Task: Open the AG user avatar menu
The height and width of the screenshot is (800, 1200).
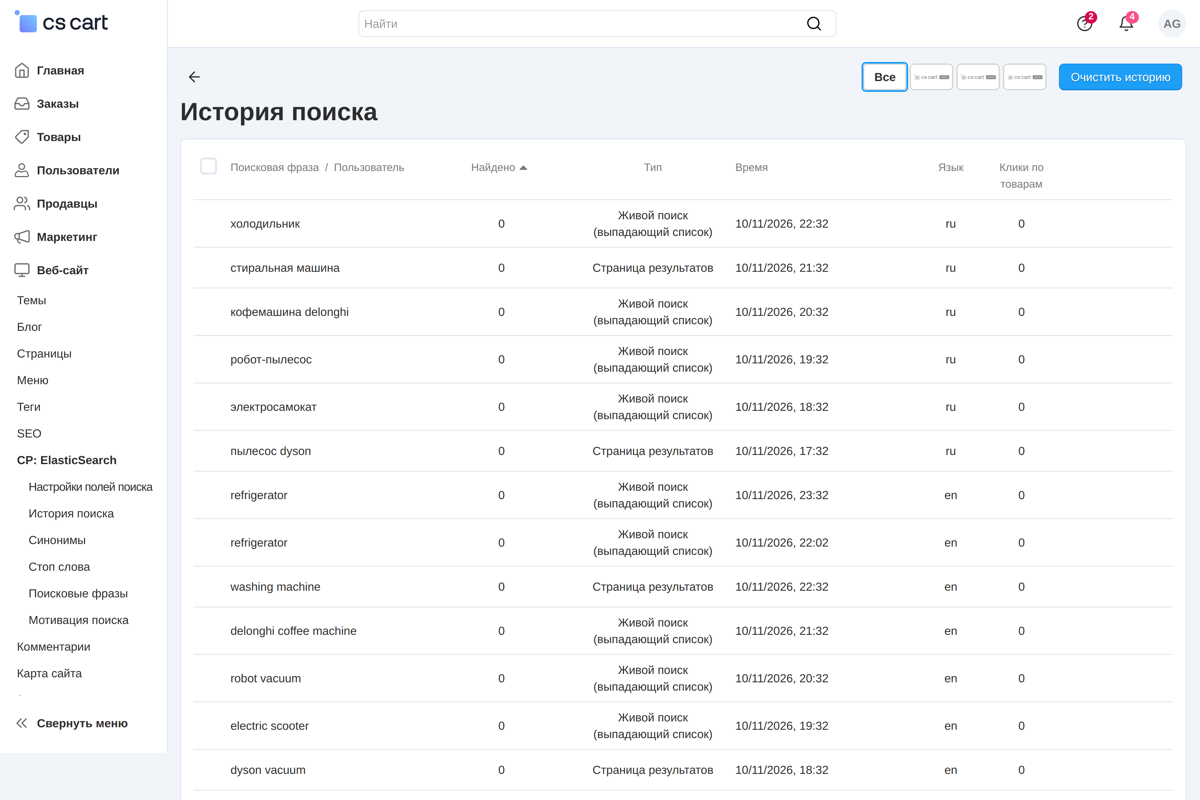Action: pos(1172,24)
